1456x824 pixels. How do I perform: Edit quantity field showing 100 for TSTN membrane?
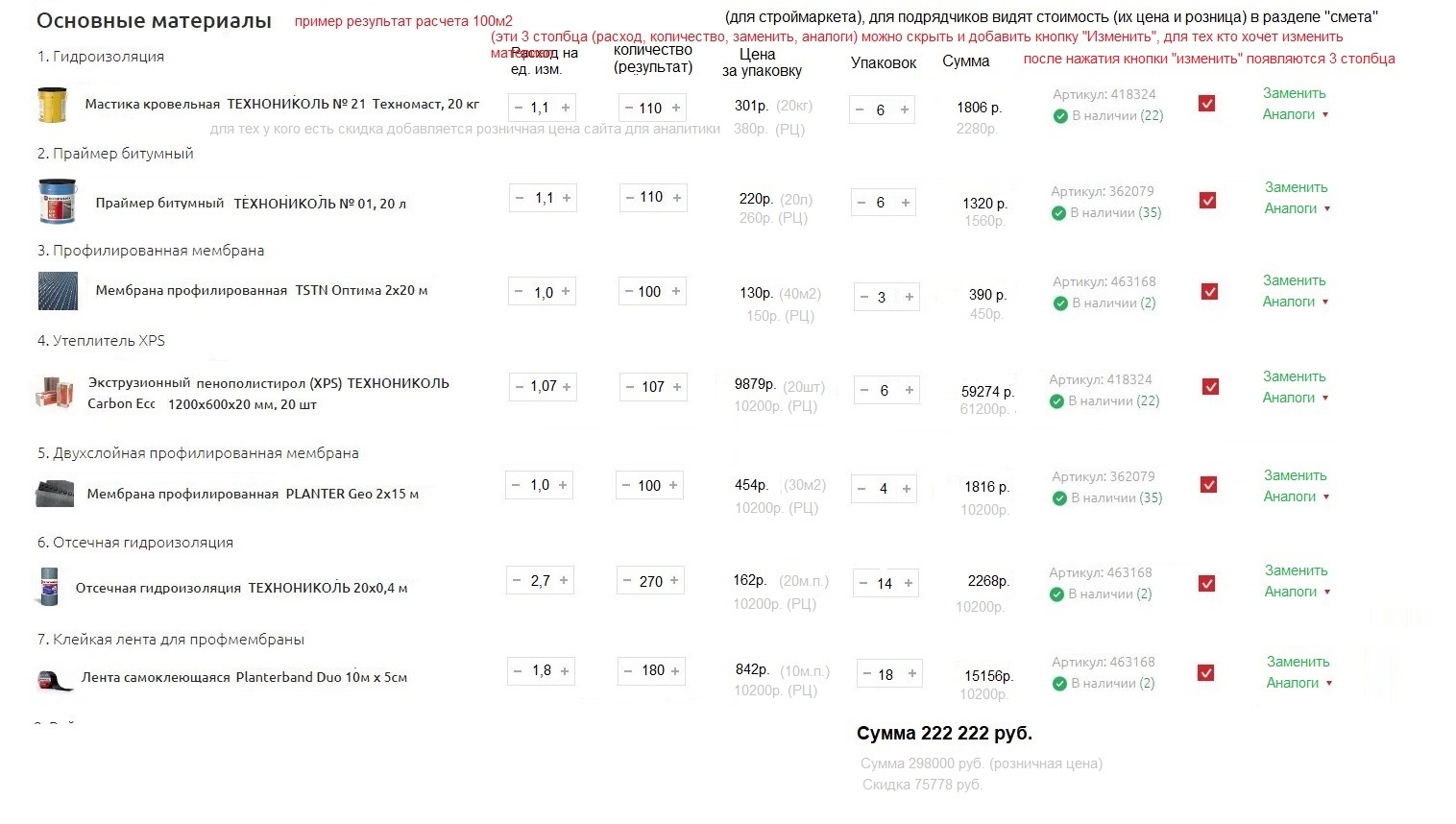pyautogui.click(x=650, y=291)
